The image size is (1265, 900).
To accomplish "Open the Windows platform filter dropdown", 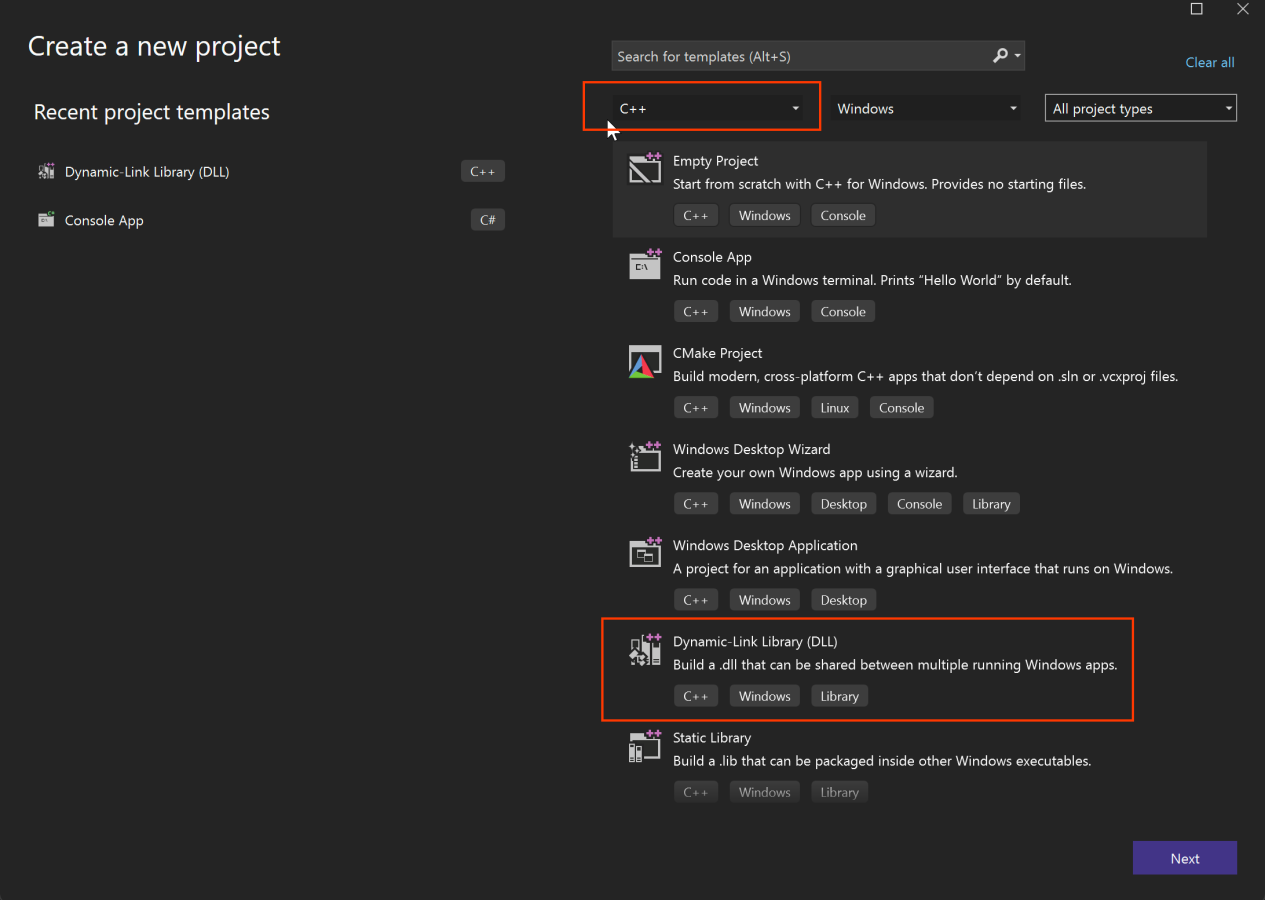I will coord(926,109).
